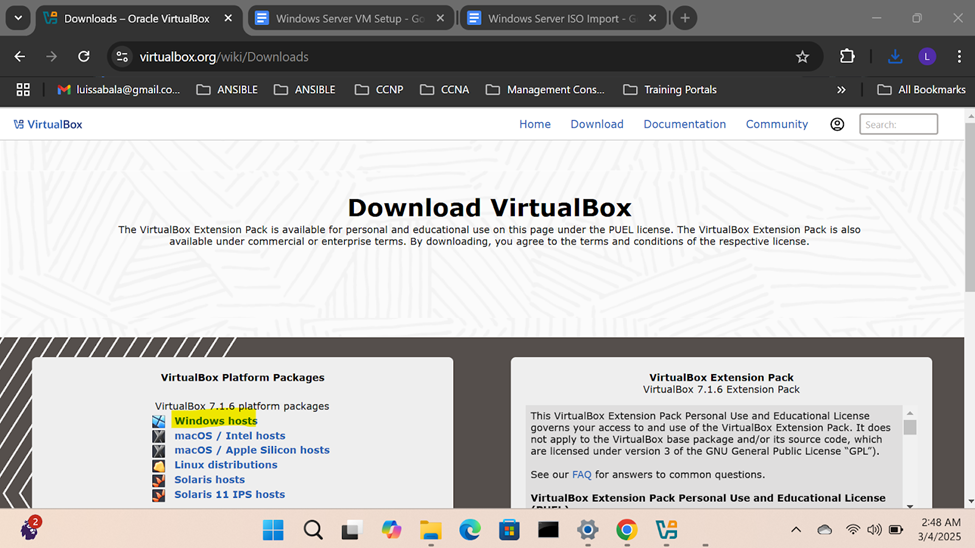Screen dimensions: 975x548
Task: Click the Solaris hosts link
Action: coord(209,480)
